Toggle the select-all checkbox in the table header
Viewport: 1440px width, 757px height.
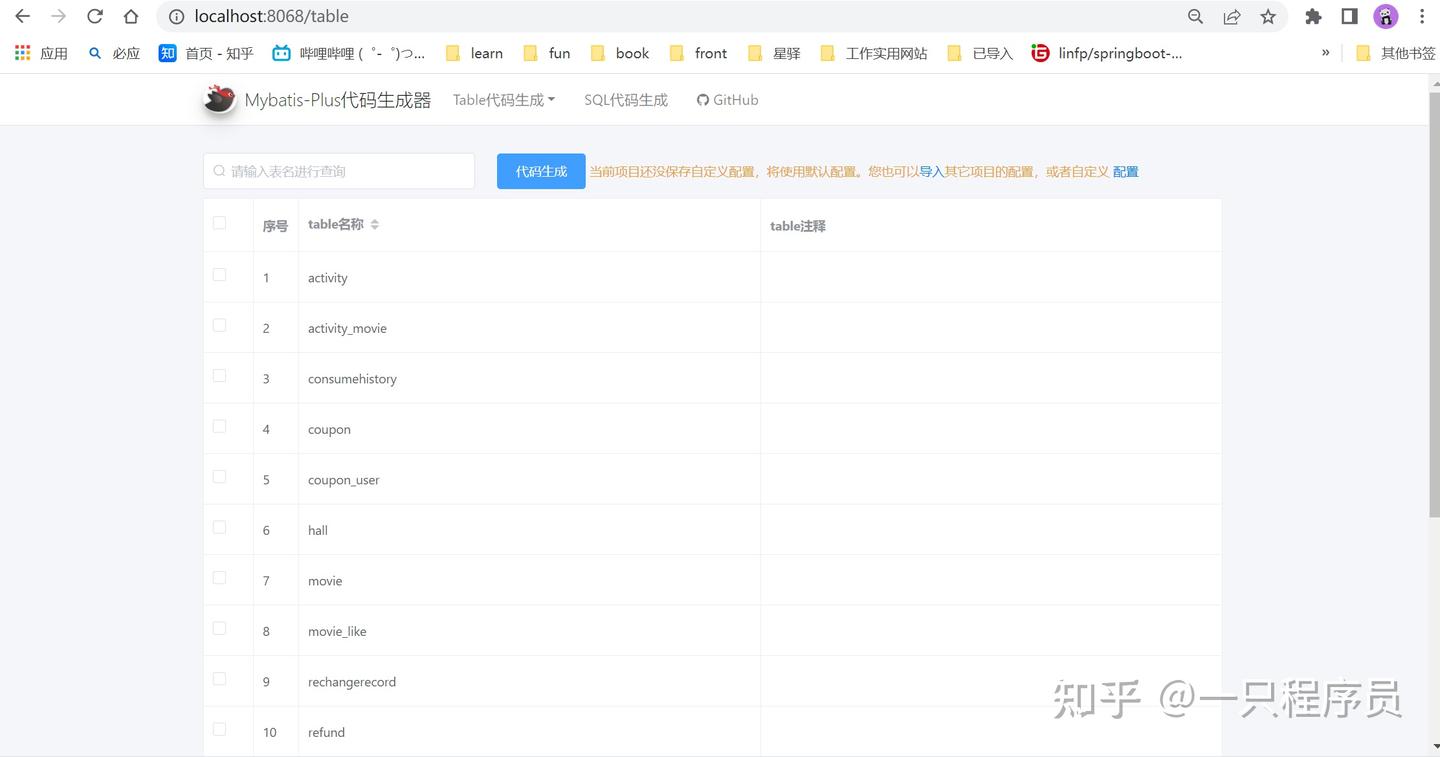click(x=219, y=223)
